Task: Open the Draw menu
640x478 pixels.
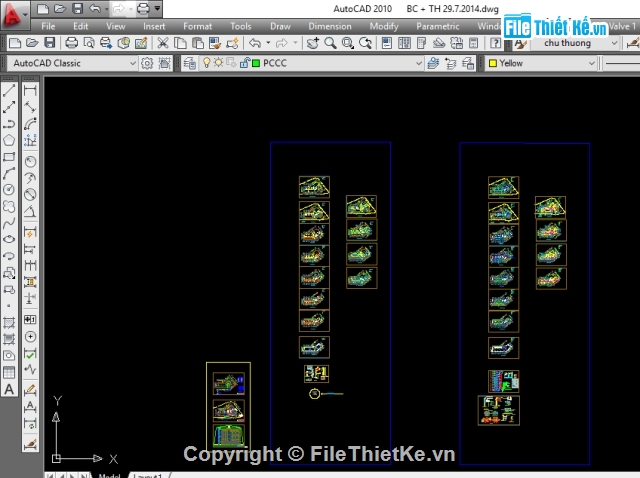Action: click(280, 27)
